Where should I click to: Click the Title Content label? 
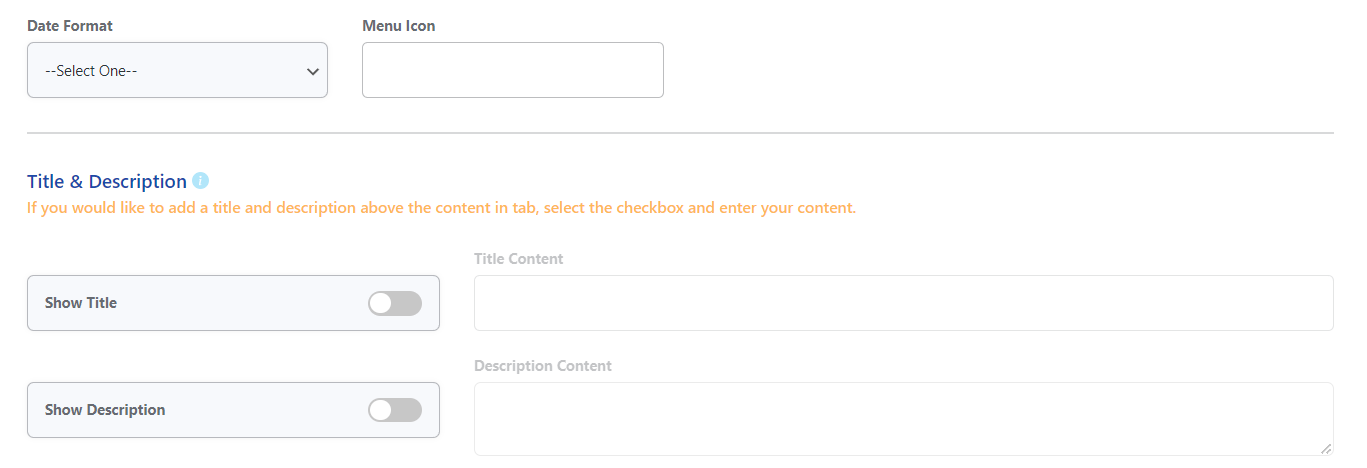click(x=519, y=259)
